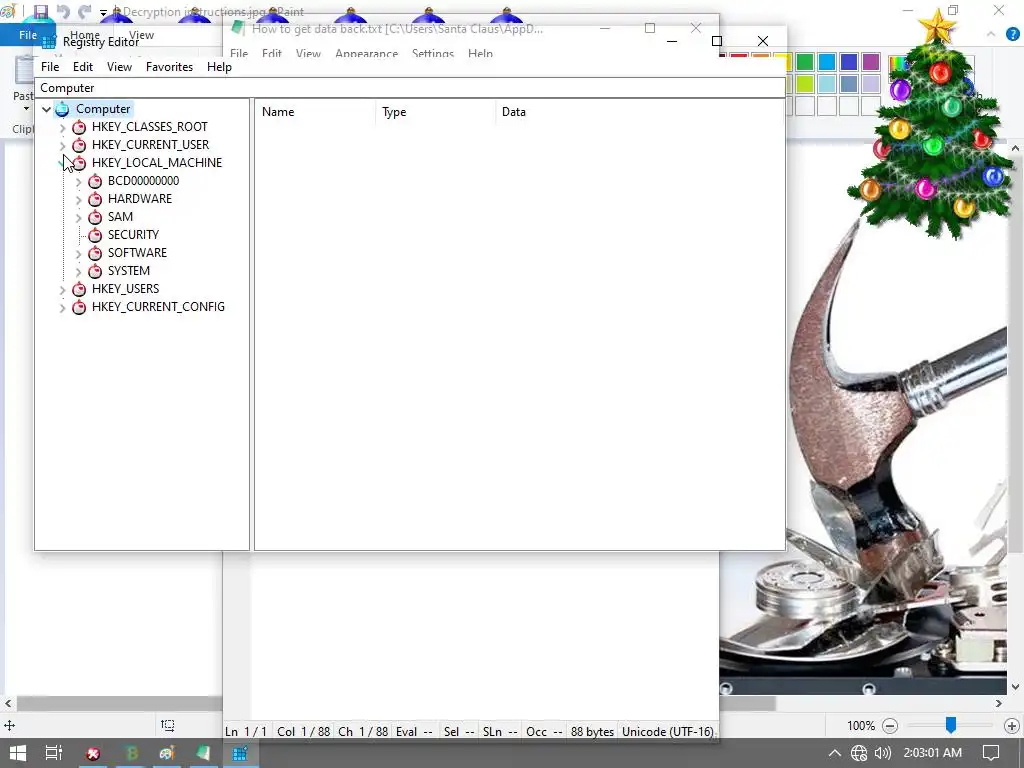
Task: Click the Undo arrow in Paint's title bar
Action: click(63, 12)
